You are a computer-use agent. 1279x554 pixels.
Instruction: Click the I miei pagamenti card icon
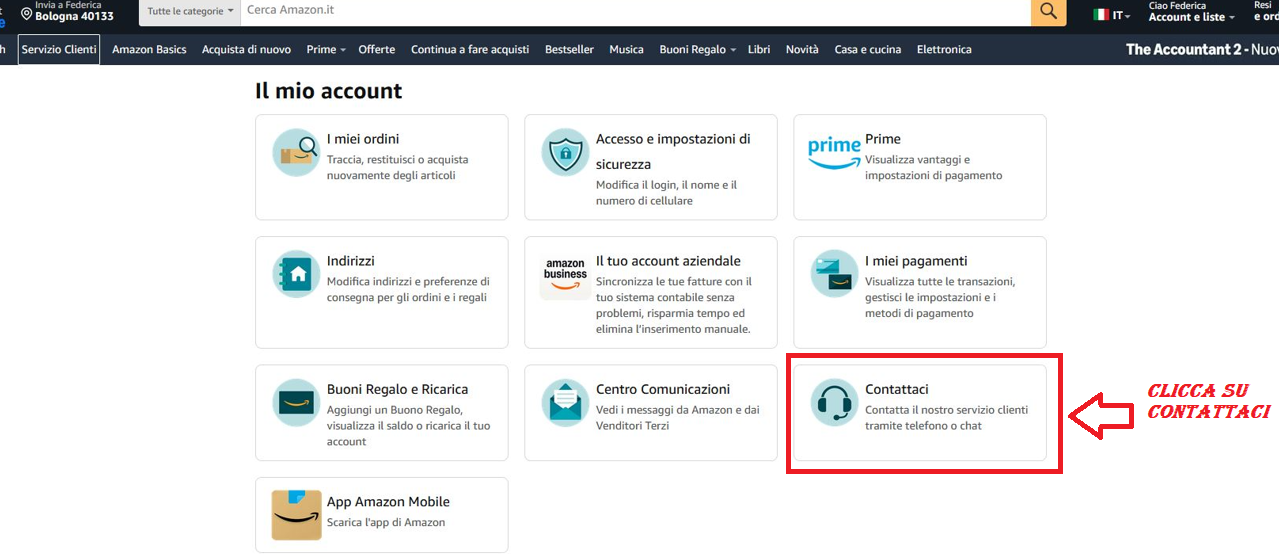click(834, 274)
